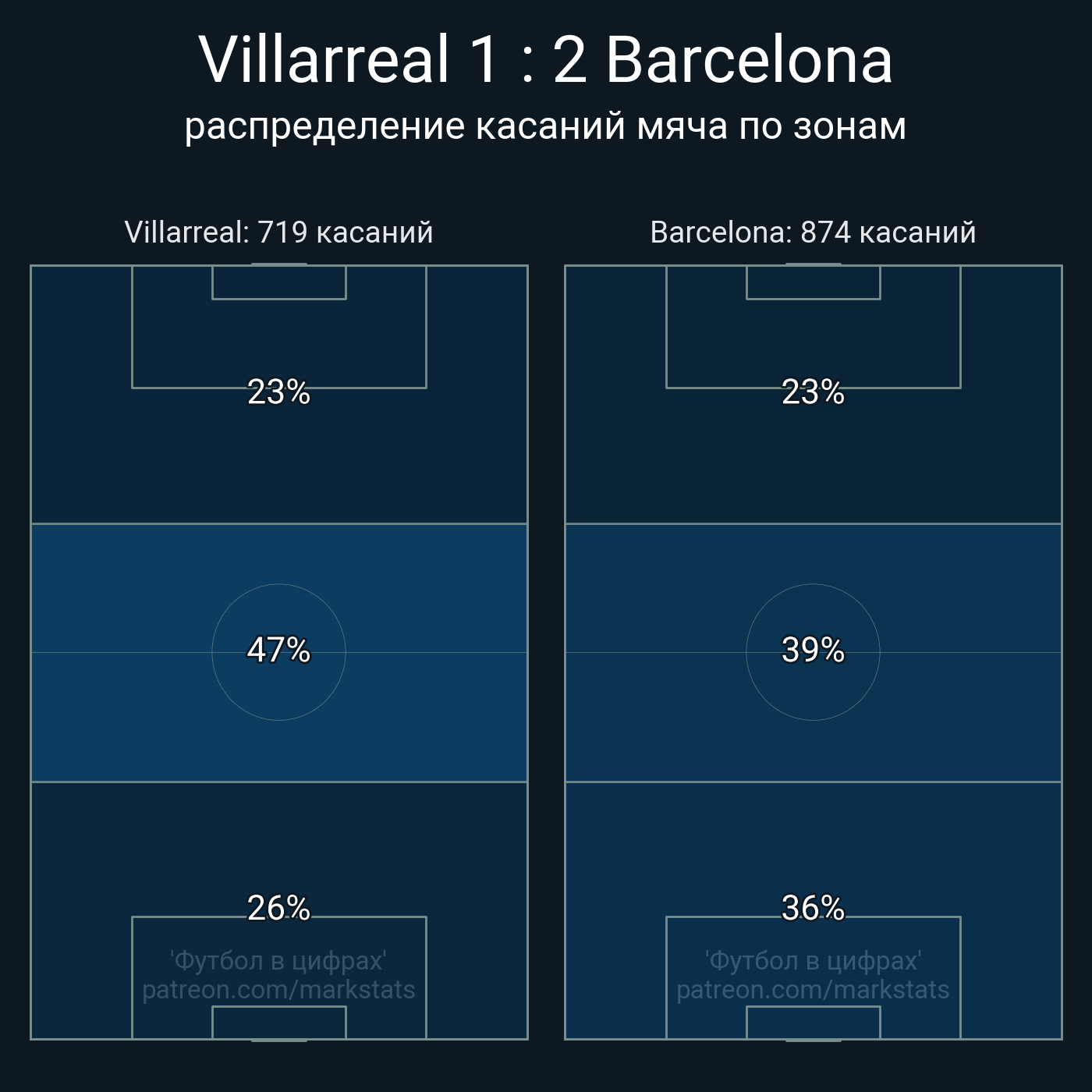
Task: Click Barcelona's top zone 23% label
Action: coord(813,392)
